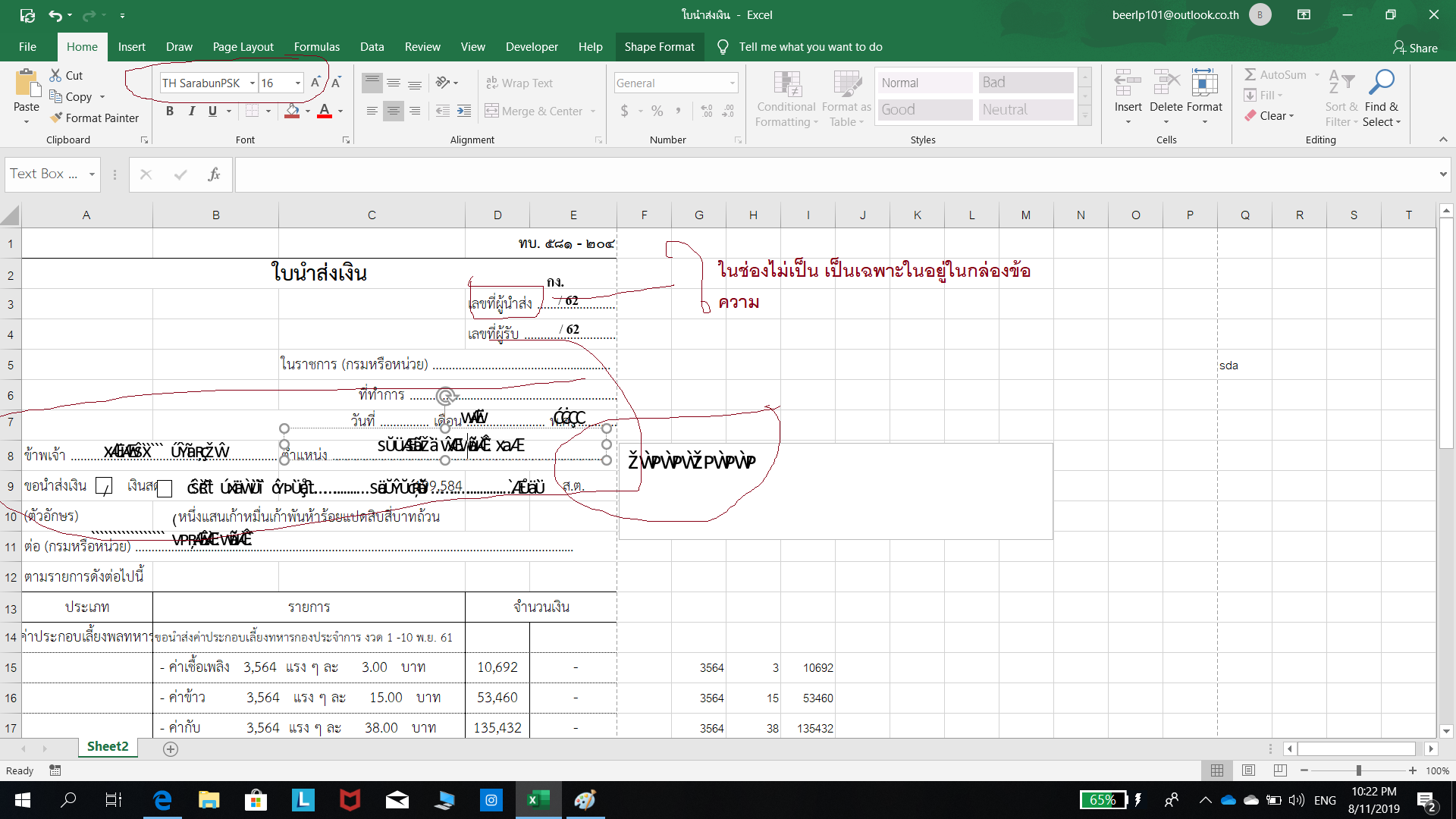The width and height of the screenshot is (1456, 819).
Task: Click Increase Font Size icon
Action: click(x=315, y=83)
